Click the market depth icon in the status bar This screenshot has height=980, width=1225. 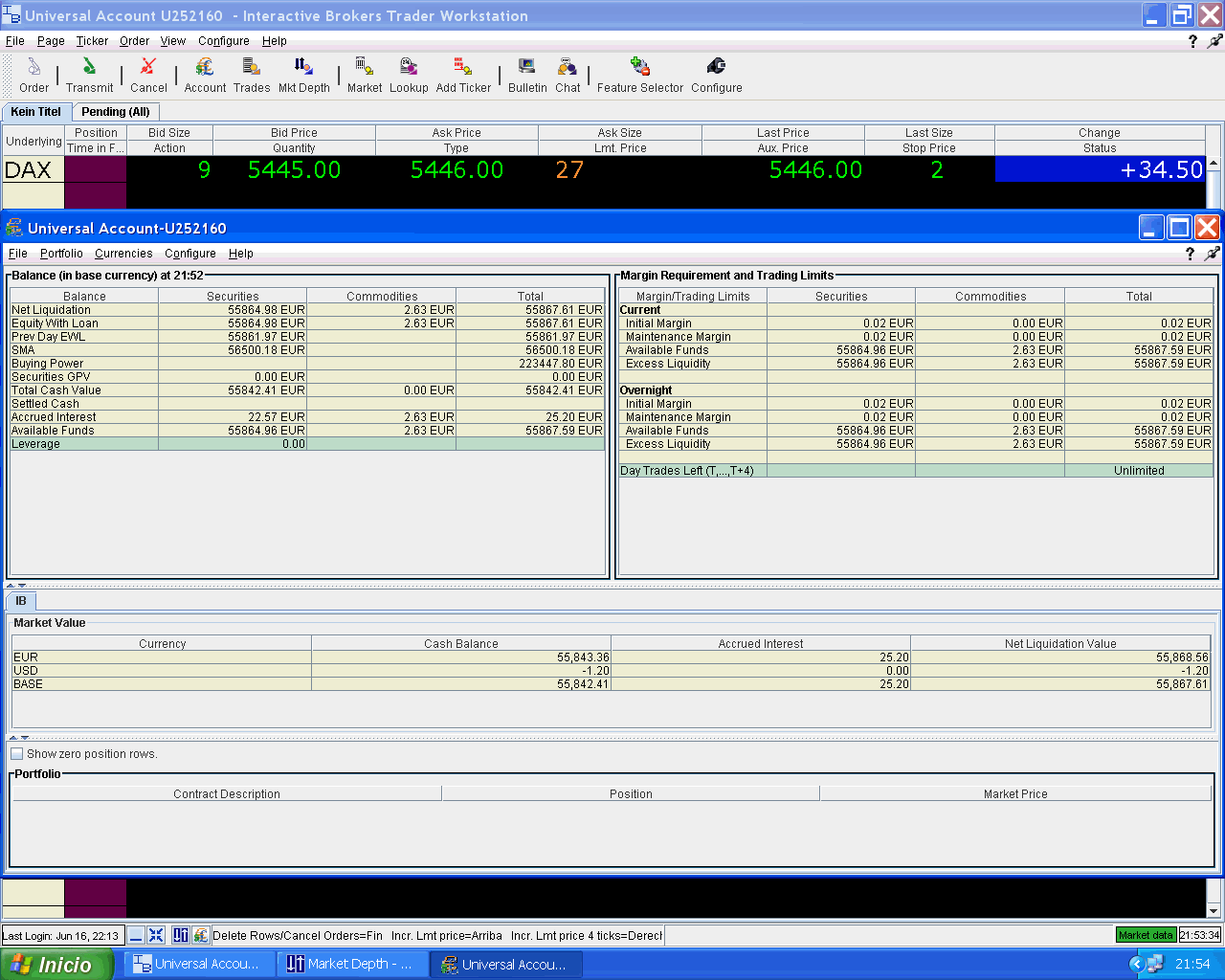(x=181, y=935)
